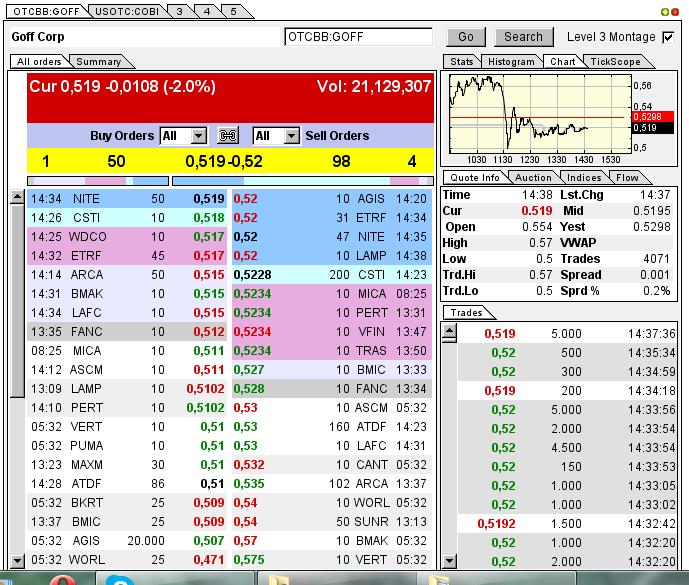Open tab number 5
Image resolution: width=689 pixels, height=585 pixels.
pos(234,11)
